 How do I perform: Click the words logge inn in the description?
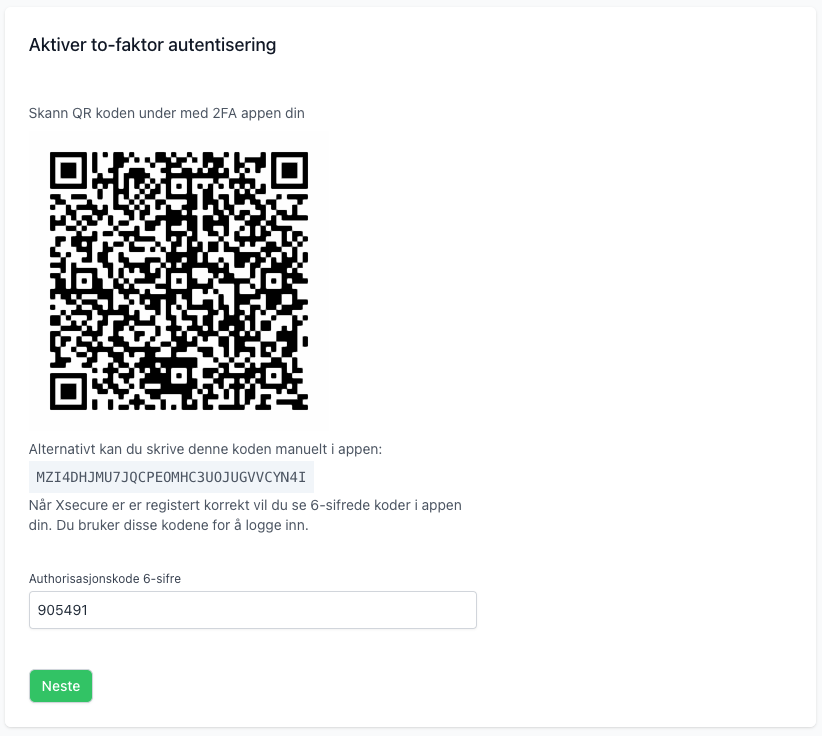pyautogui.click(x=279, y=525)
